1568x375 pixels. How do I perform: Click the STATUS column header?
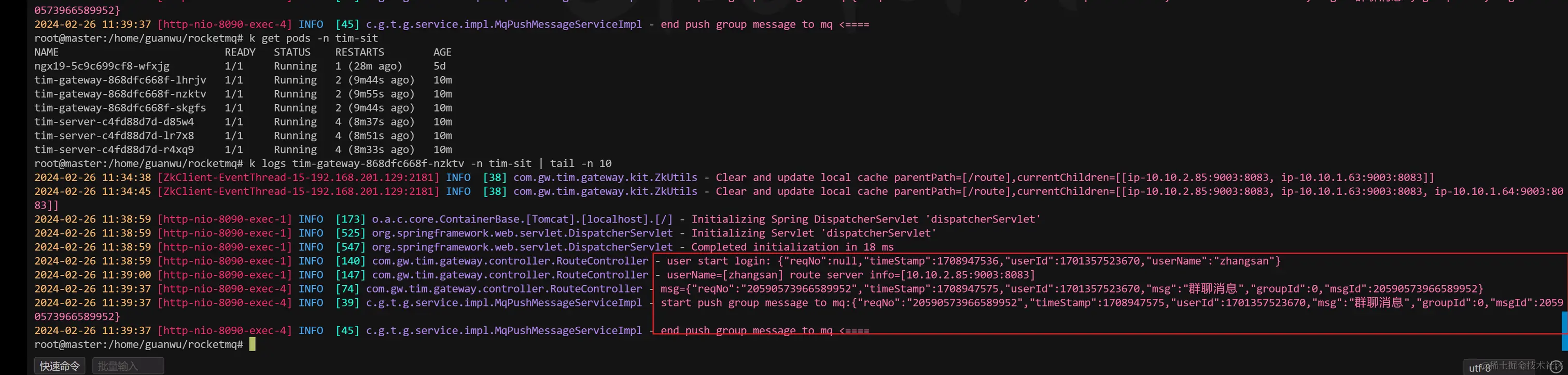coord(292,52)
